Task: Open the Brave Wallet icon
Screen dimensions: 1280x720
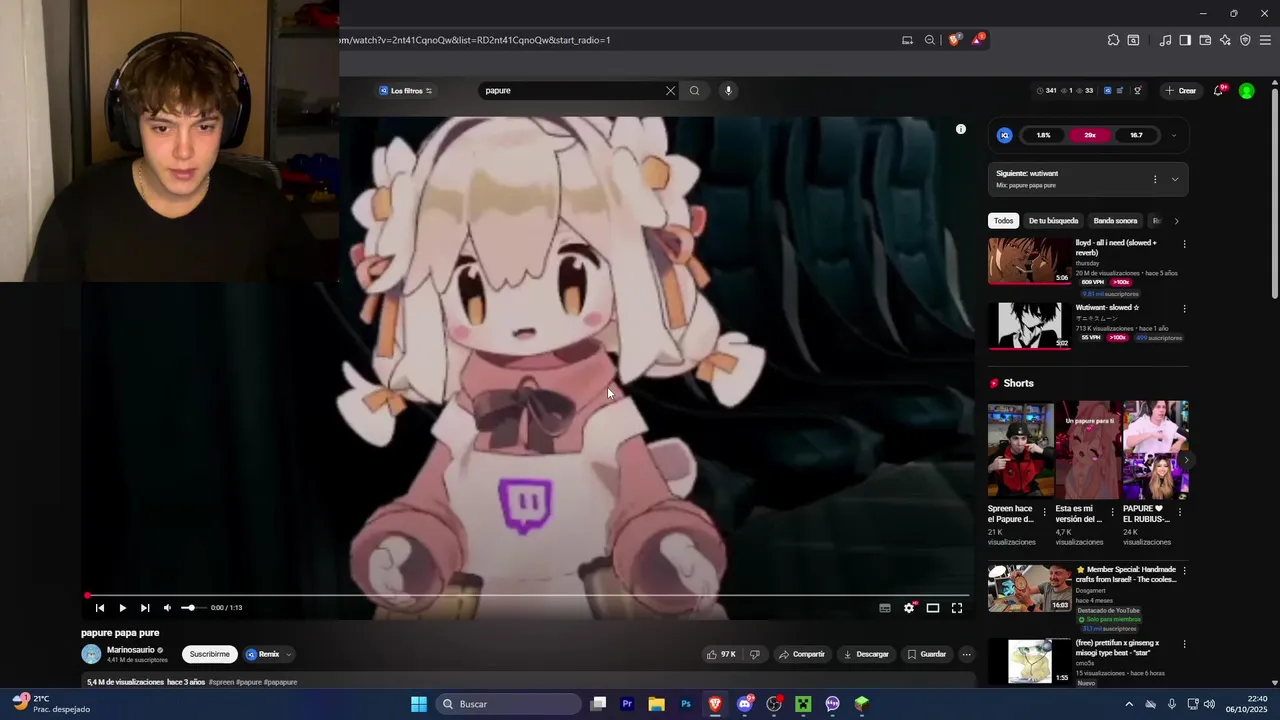Action: coord(1205,40)
